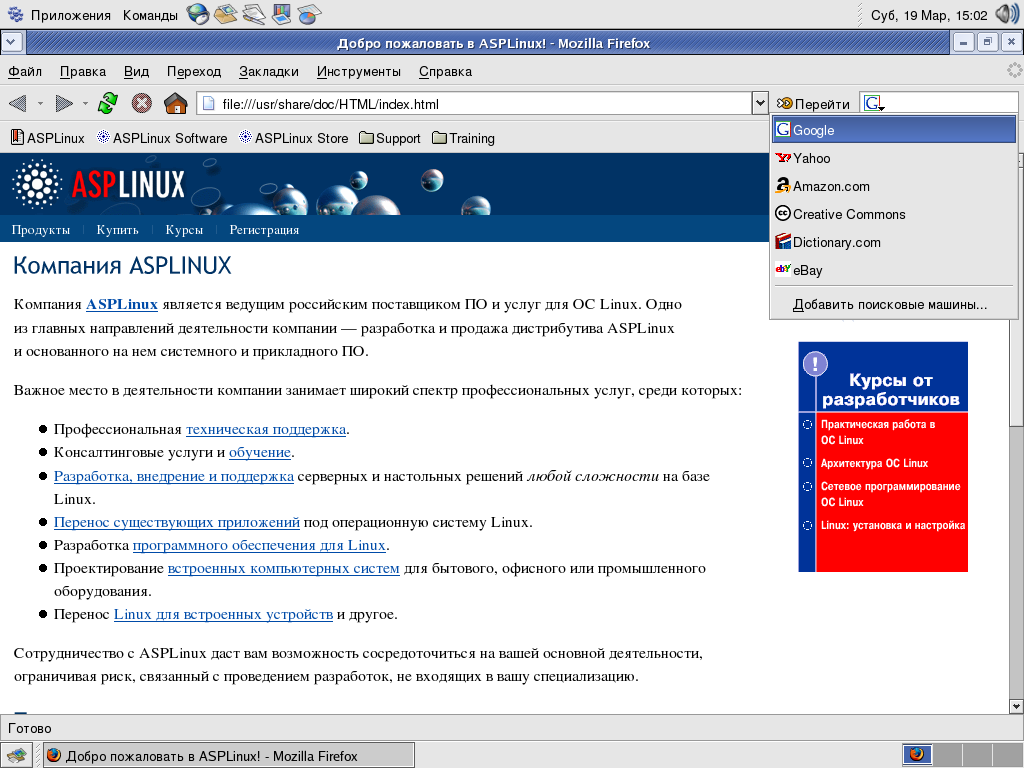Open the ASPLinux Store bookmark
Image resolution: width=1024 pixels, height=768 pixels.
tap(294, 138)
